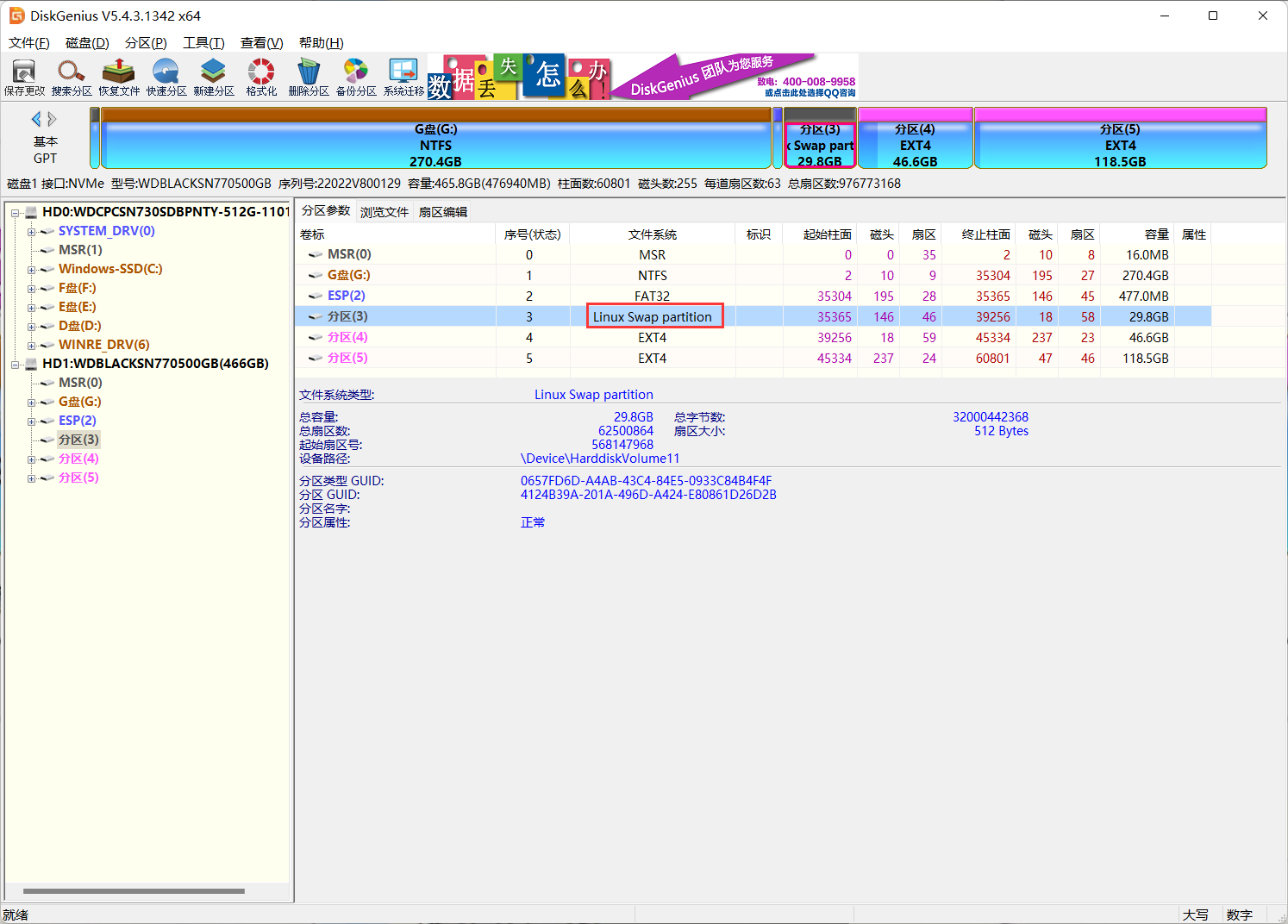Expand the WINRE_DRV(6) tree node

tap(31, 346)
